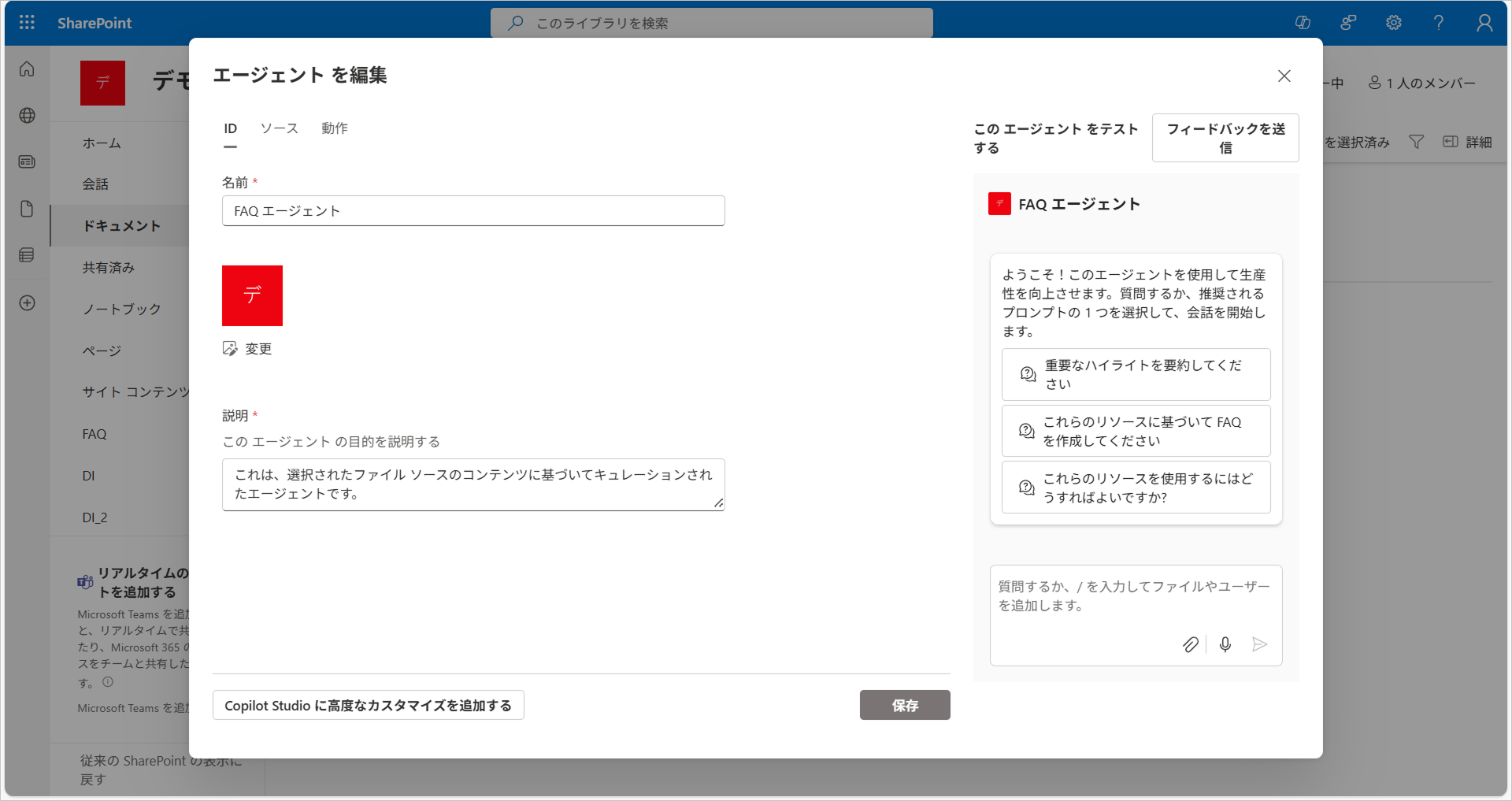Click the send arrow icon in chat
1512x801 pixels.
tap(1259, 644)
